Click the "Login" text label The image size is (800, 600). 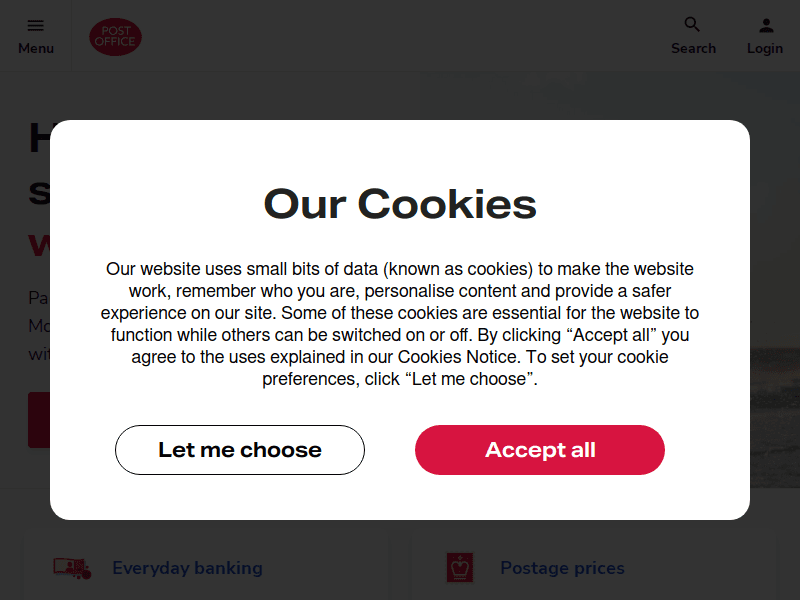(x=765, y=48)
